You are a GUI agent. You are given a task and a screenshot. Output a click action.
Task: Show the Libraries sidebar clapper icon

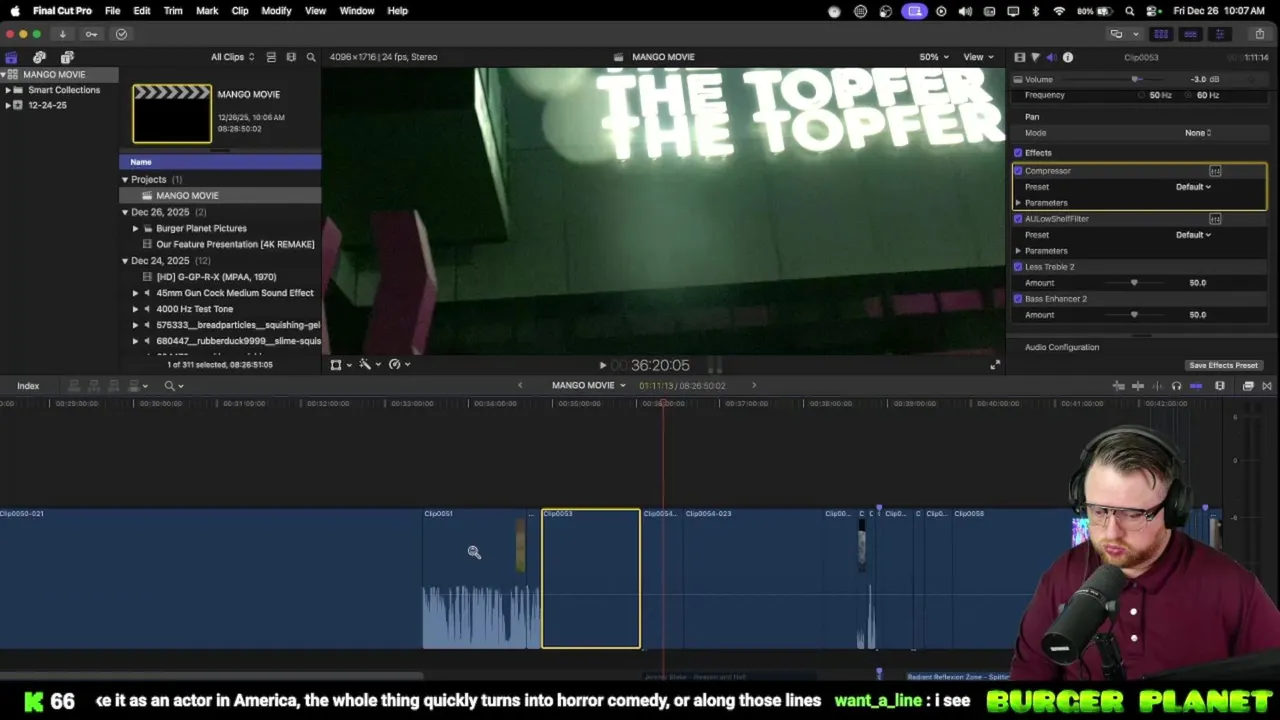tap(11, 57)
